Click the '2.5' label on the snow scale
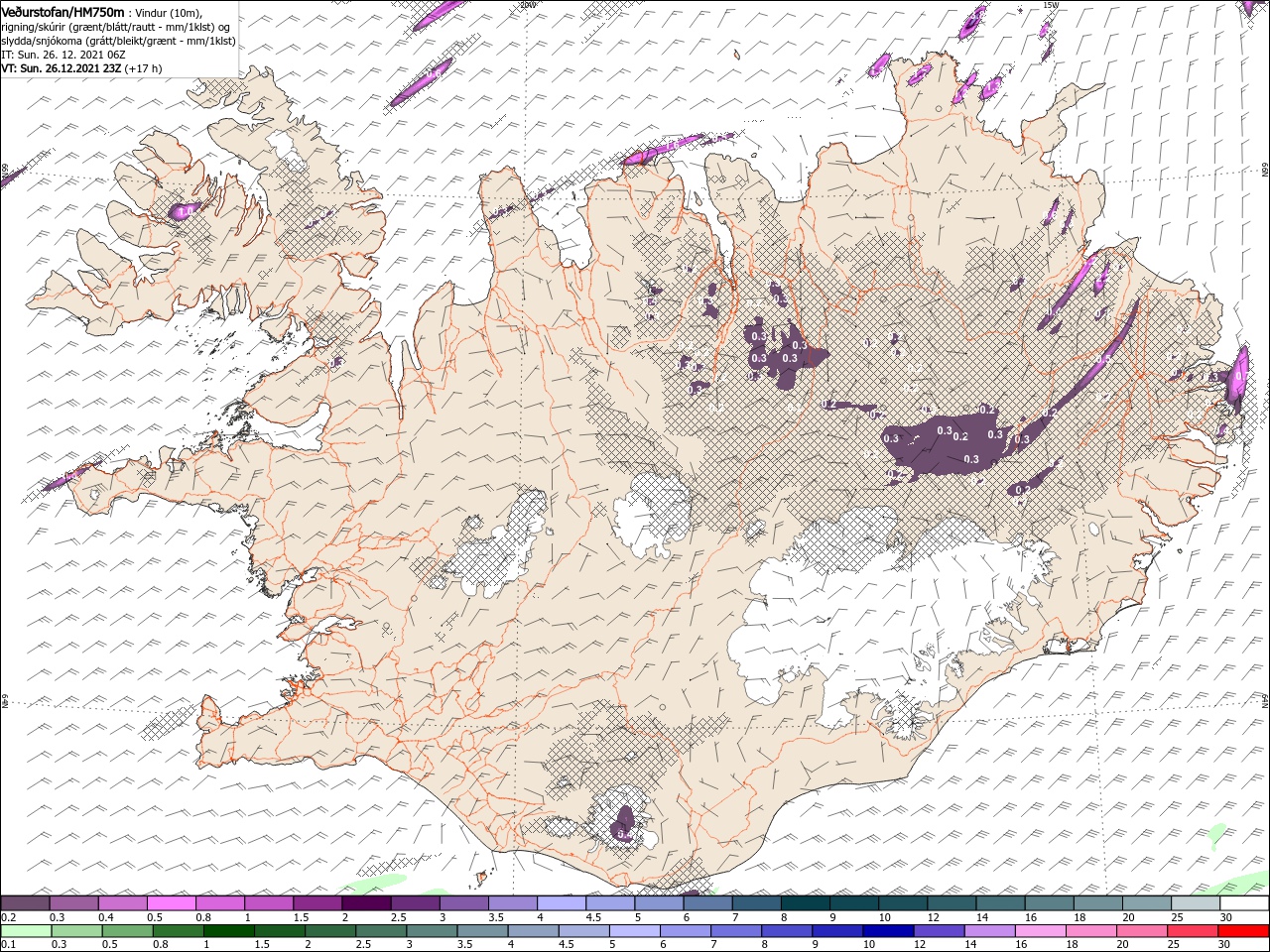 (x=399, y=917)
